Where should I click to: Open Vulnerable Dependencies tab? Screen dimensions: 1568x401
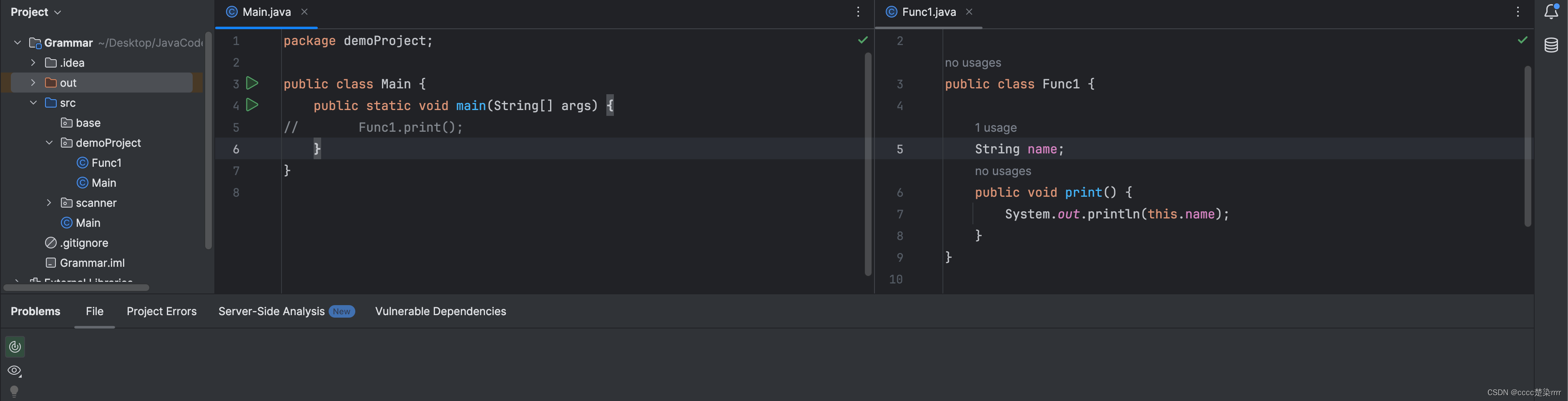click(441, 311)
